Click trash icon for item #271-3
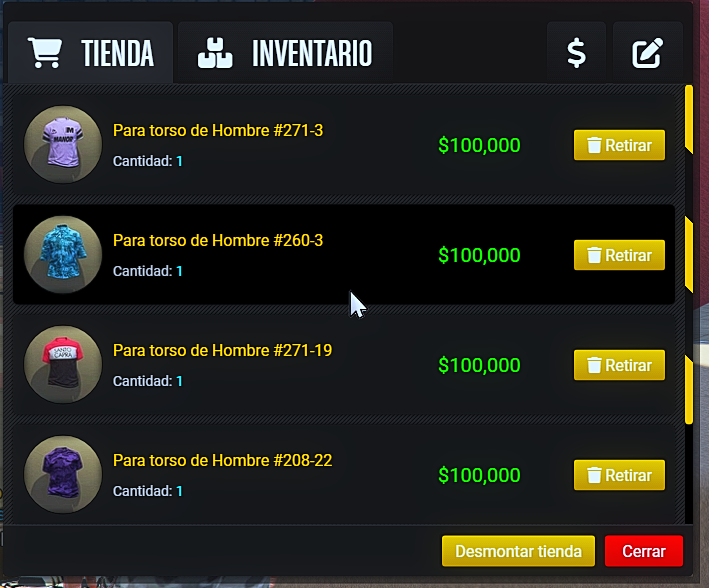 pos(594,145)
